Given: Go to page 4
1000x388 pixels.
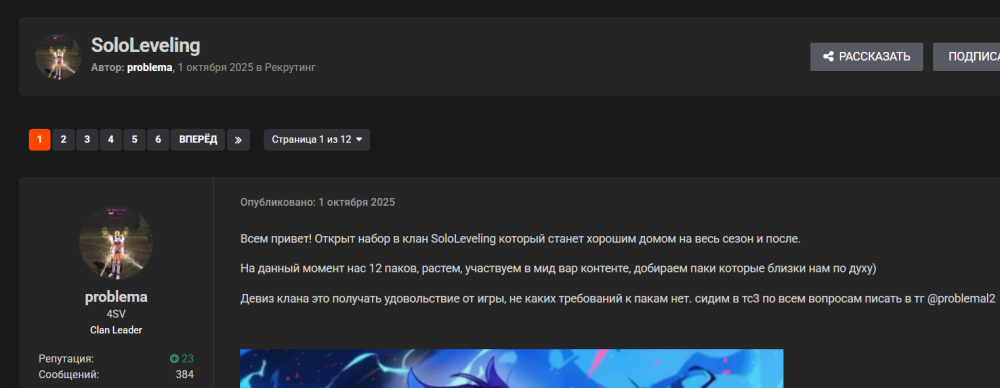Looking at the screenshot, I should coord(110,140).
